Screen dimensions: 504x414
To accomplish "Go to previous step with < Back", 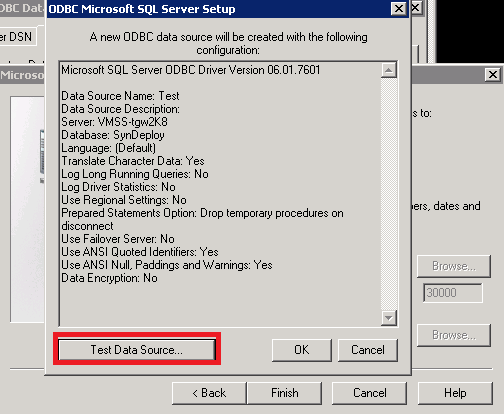I will [209, 393].
